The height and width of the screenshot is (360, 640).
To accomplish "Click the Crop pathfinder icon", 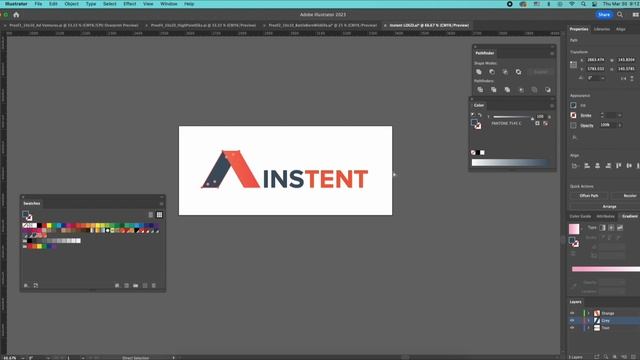I will click(521, 90).
